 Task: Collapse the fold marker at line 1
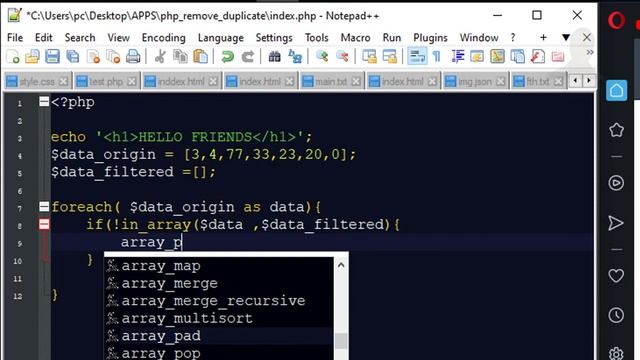(44, 101)
